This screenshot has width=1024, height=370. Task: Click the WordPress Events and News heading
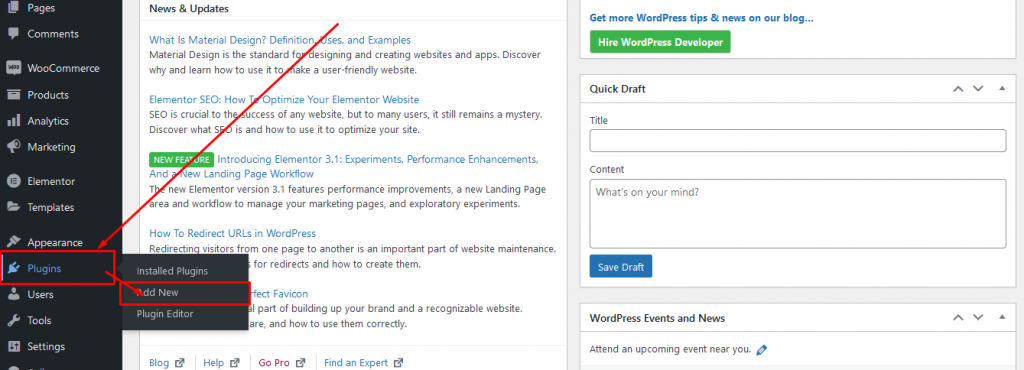tap(657, 318)
